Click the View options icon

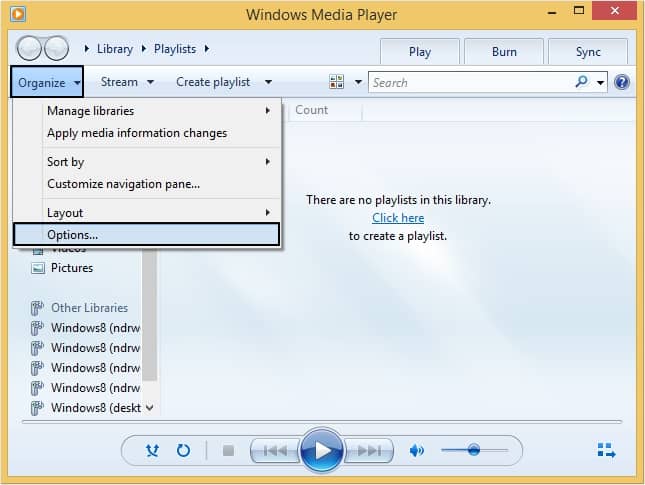tap(336, 82)
